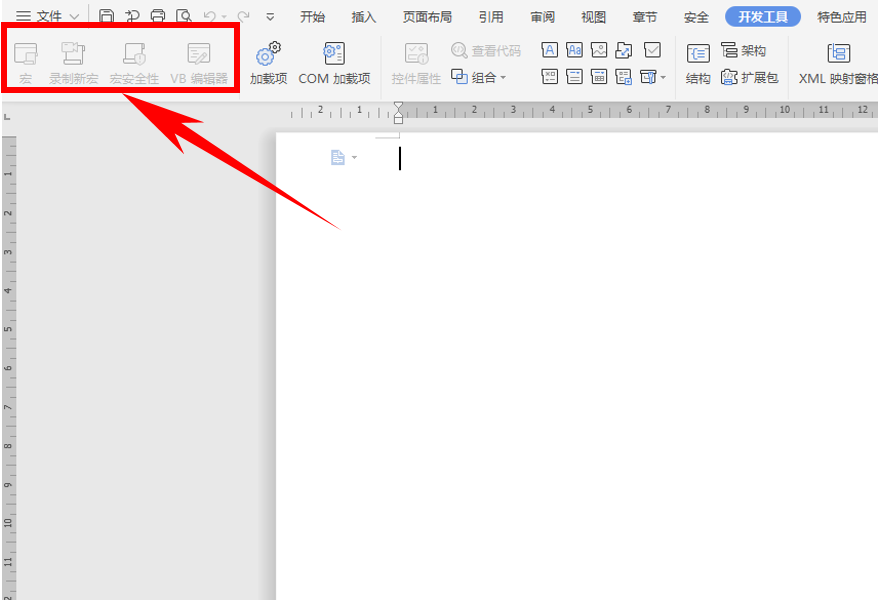880x602 pixels.
Task: Click 控件属性 control properties
Action: coord(416,63)
